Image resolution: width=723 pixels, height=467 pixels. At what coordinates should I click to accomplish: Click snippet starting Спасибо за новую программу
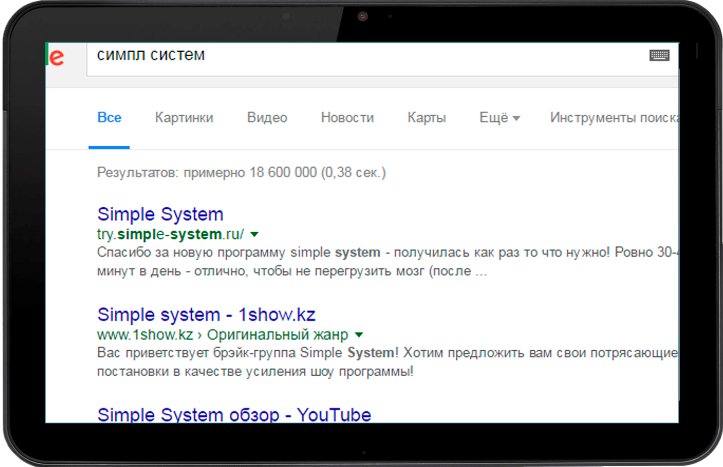(x=387, y=261)
